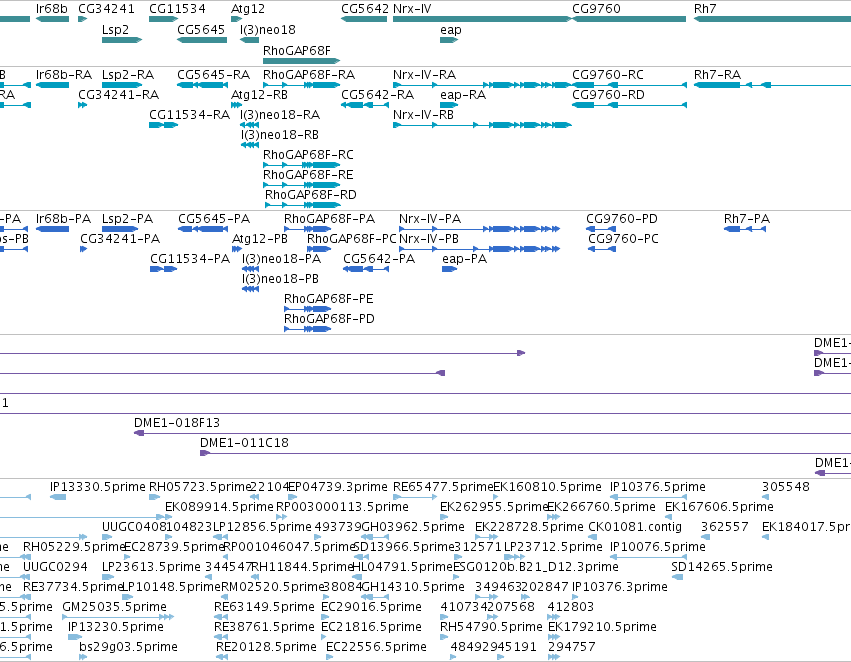Viewport: 851px width, 662px height.
Task: Click transcript CG5645-RA
Action: coord(213,74)
